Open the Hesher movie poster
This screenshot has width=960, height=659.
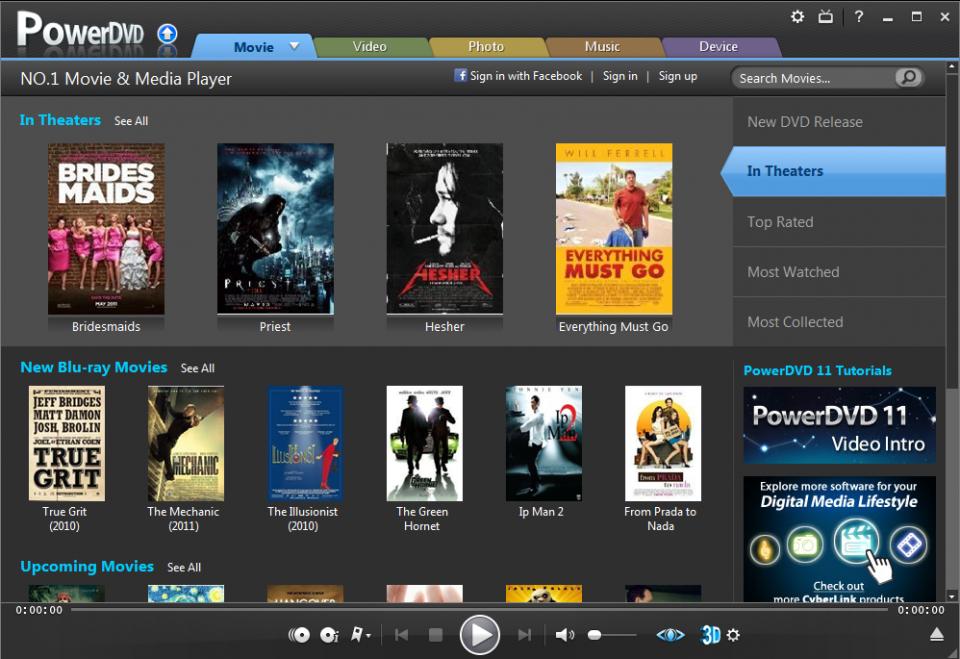click(444, 228)
